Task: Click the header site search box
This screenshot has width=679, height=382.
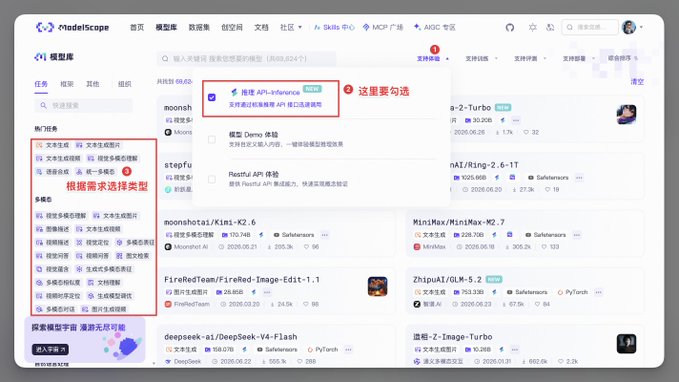Action: (590, 27)
